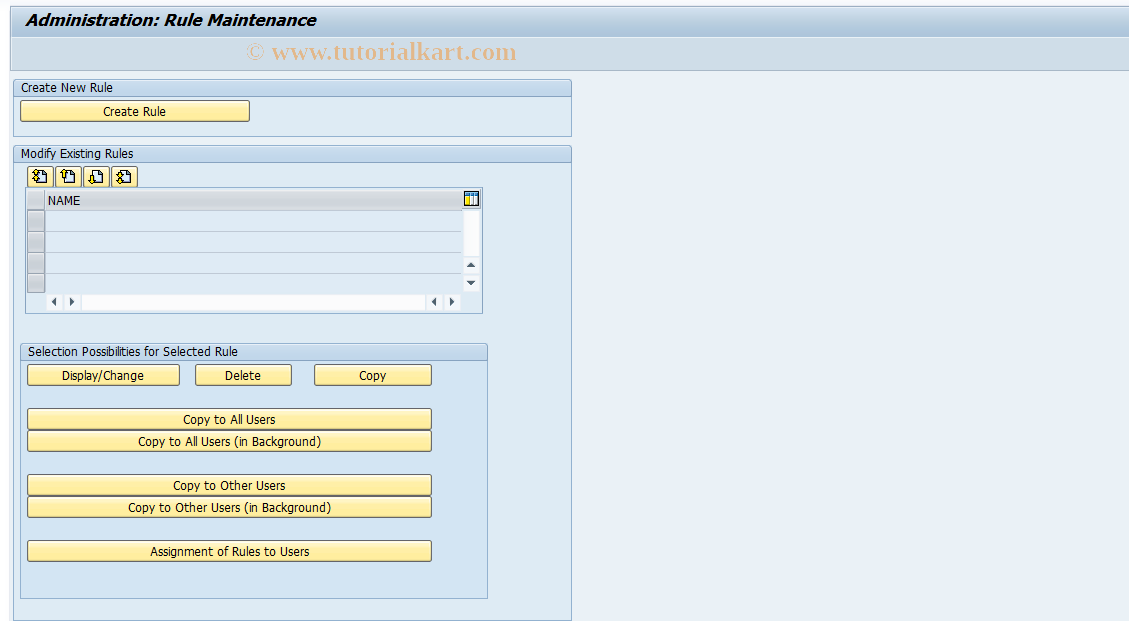Click the NAME column header

[x=253, y=200]
